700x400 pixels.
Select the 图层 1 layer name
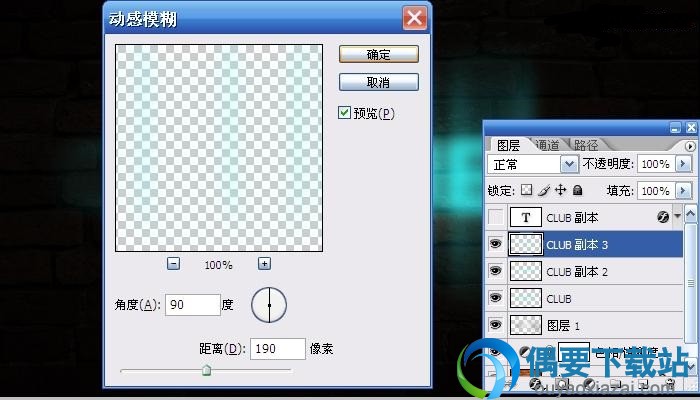click(563, 325)
